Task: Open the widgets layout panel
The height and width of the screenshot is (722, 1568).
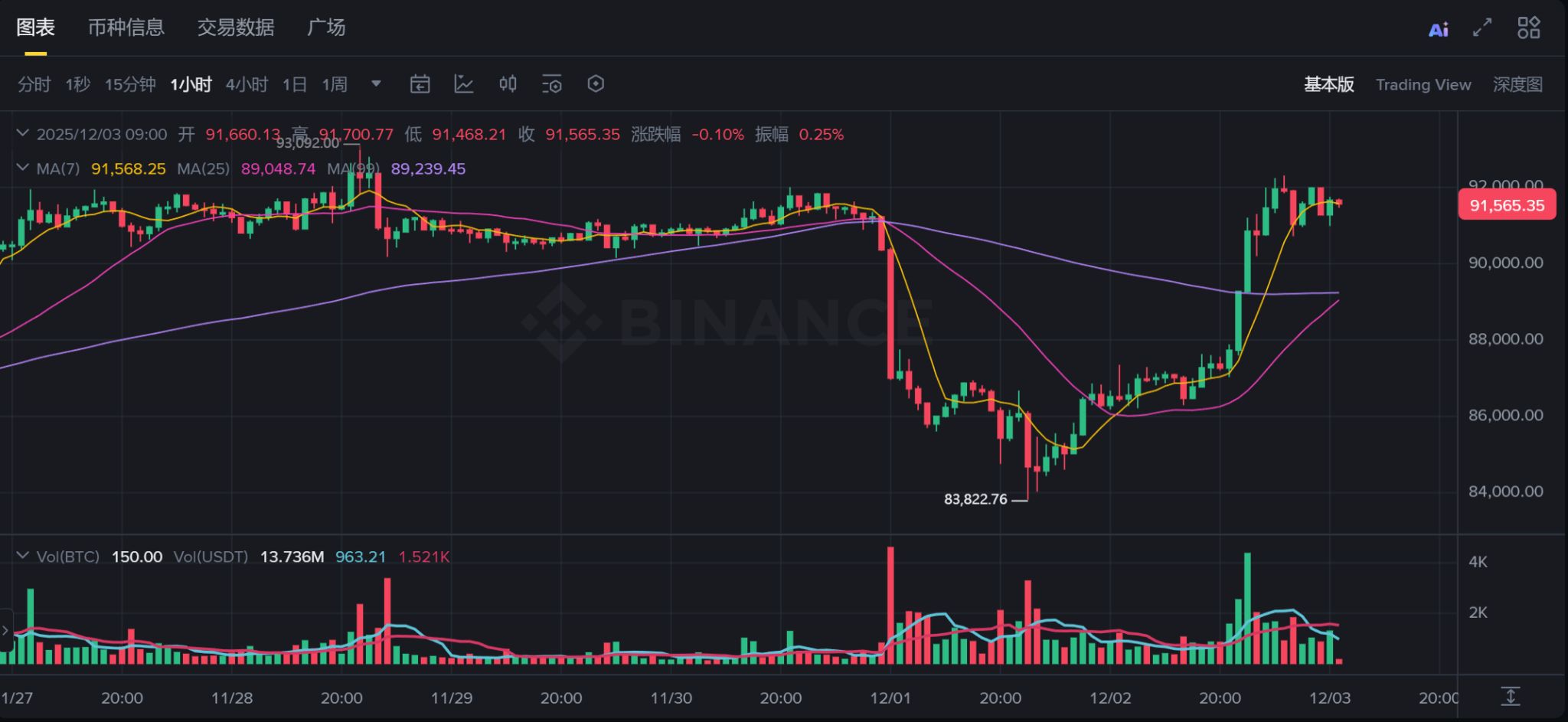Action: [x=1528, y=28]
